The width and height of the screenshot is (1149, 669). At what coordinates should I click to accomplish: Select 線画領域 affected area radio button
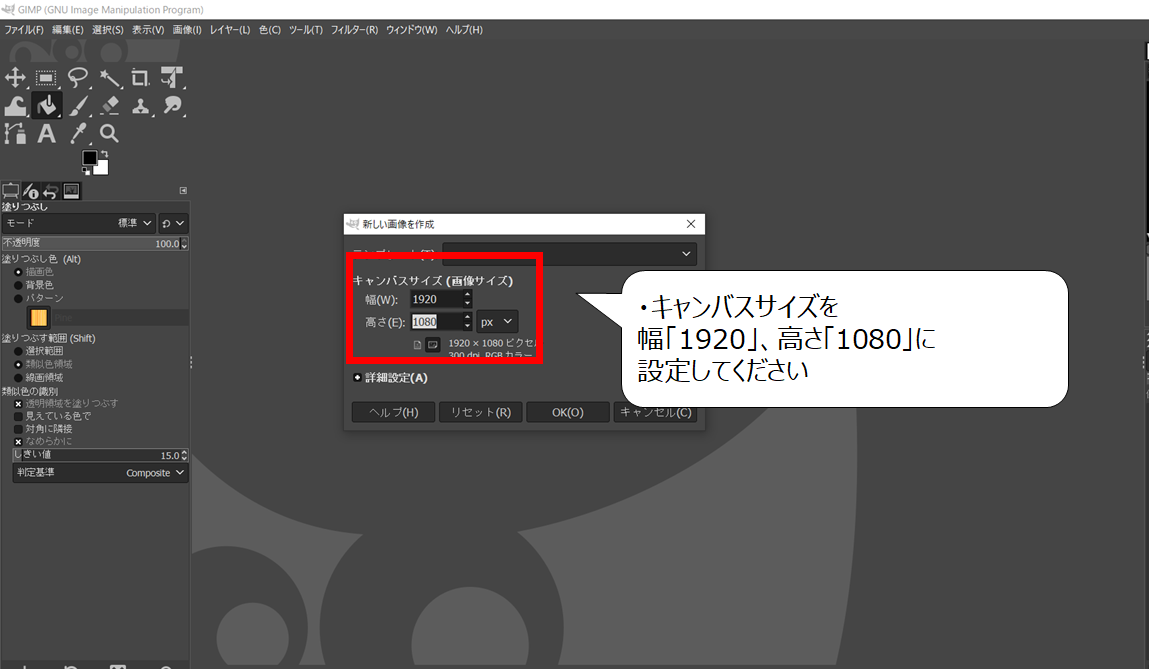(x=18, y=377)
